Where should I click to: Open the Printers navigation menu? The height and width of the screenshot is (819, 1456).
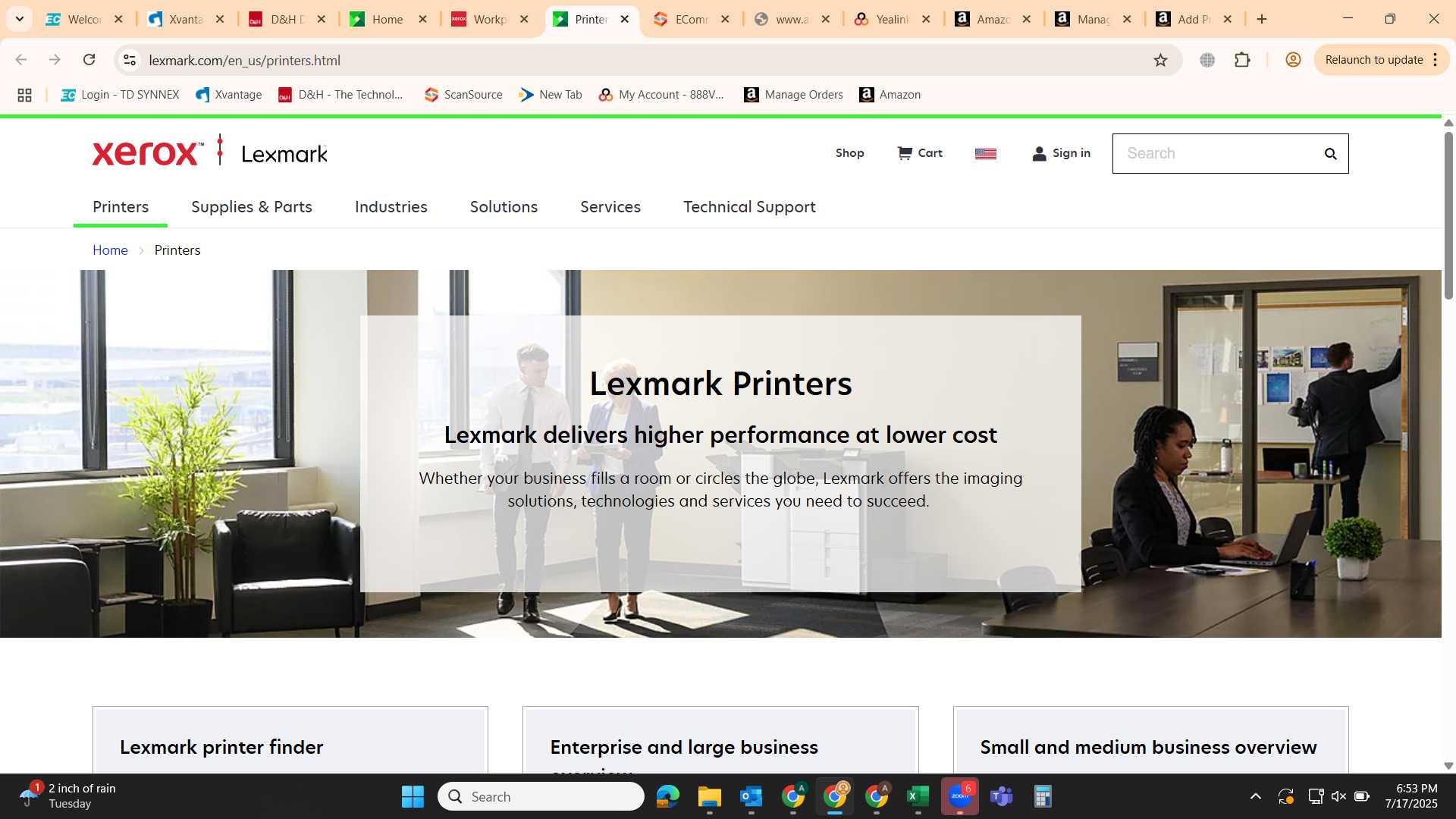(x=121, y=207)
